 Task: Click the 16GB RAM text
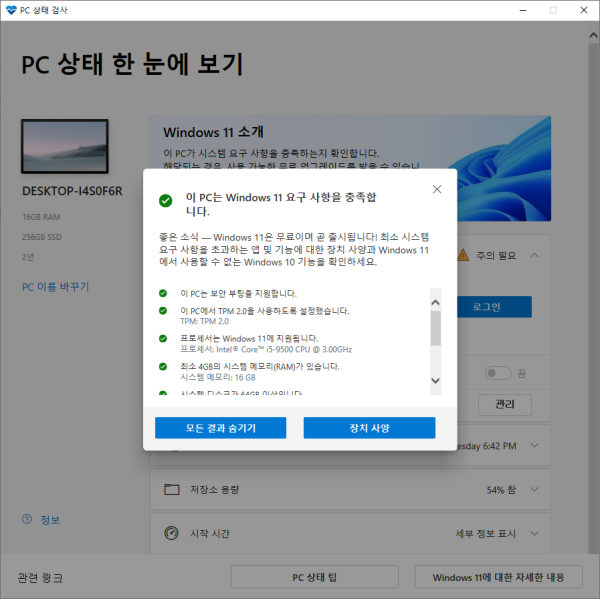coord(41,217)
